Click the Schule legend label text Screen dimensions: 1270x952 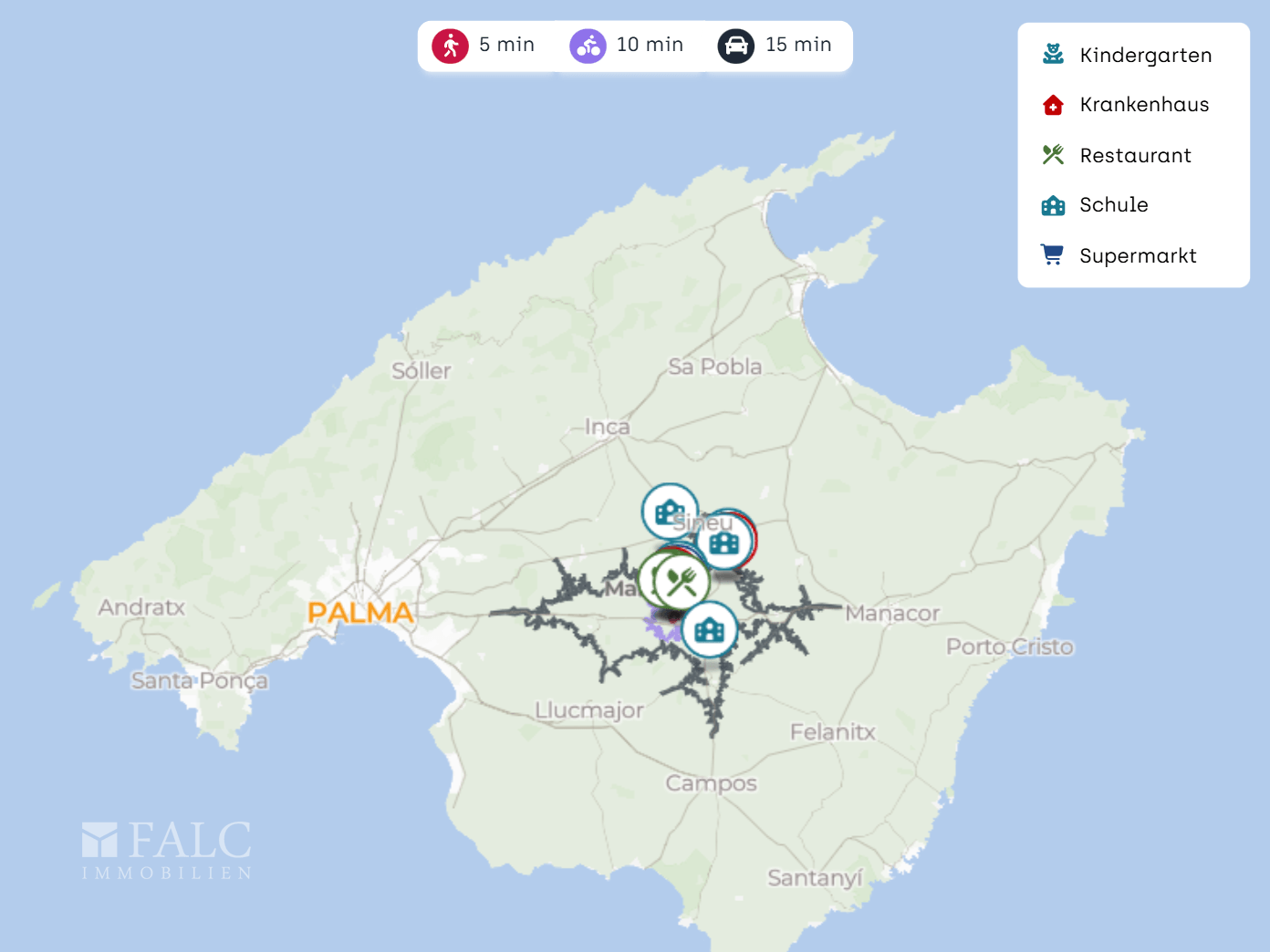pos(1113,205)
